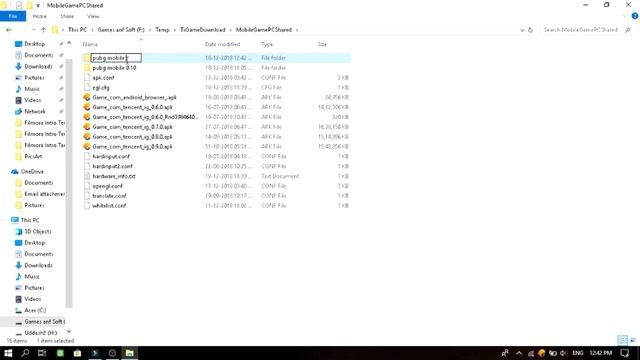Sort by the Name column header
The image size is (640, 360).
pyautogui.click(x=90, y=44)
